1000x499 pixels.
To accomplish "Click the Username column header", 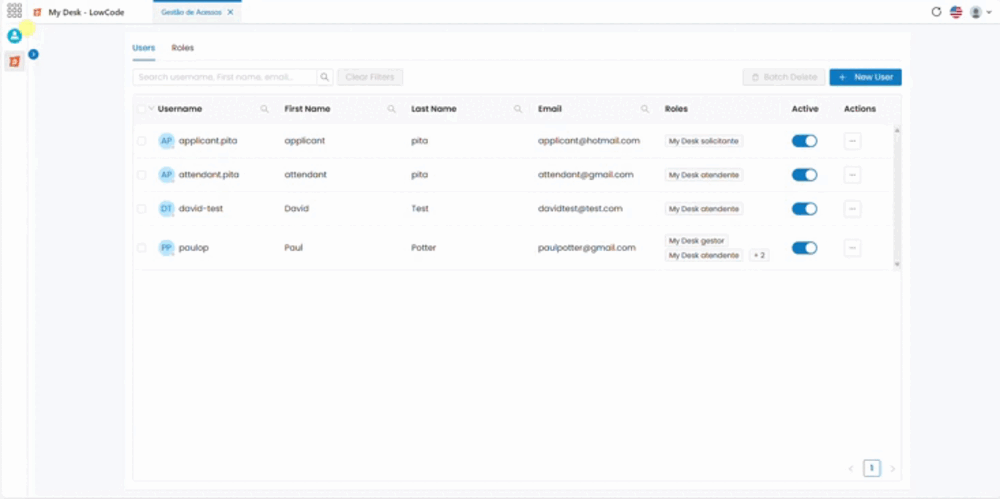I will click(x=180, y=109).
